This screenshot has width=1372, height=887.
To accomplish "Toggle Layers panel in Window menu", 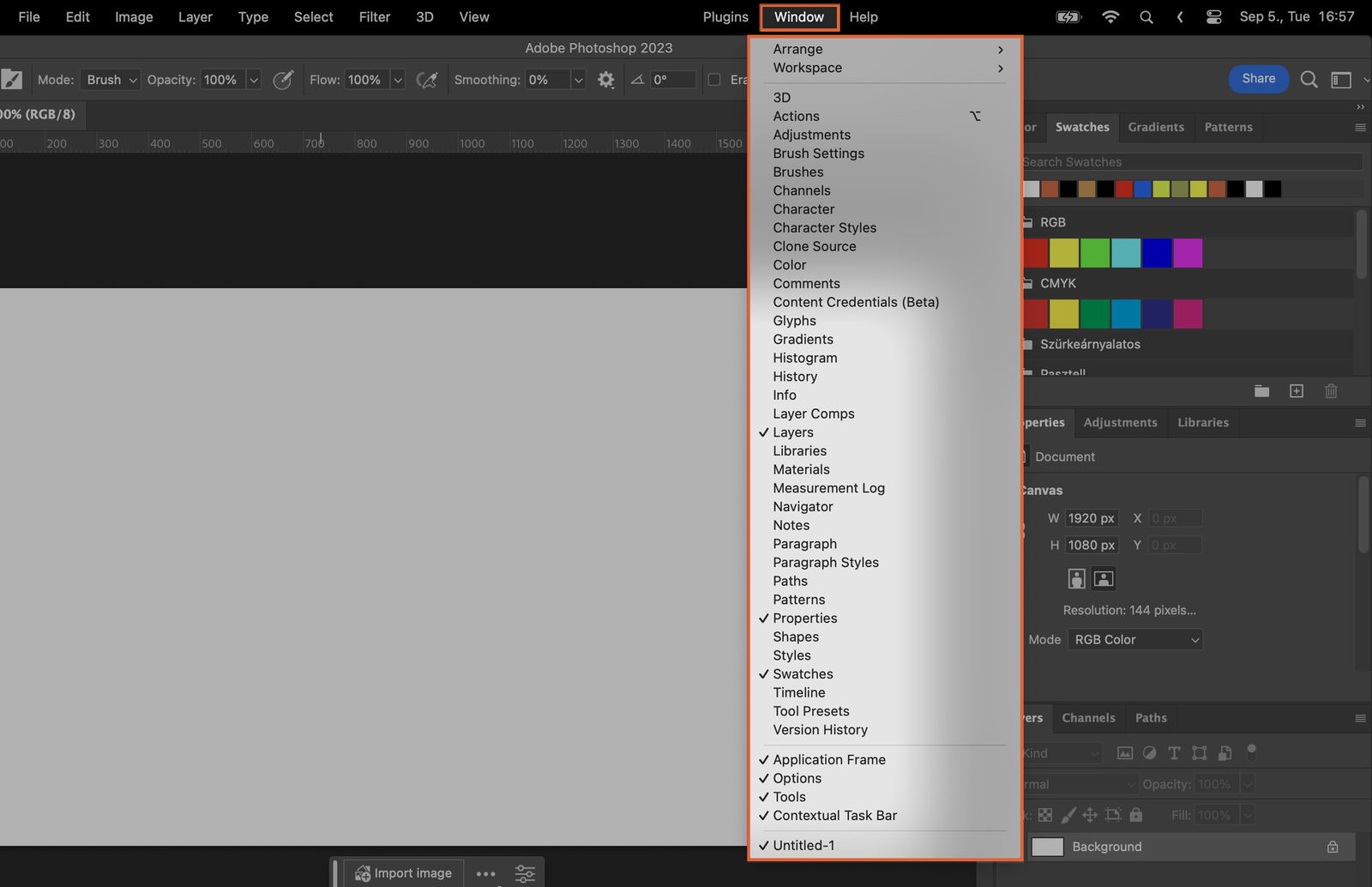I will point(793,432).
